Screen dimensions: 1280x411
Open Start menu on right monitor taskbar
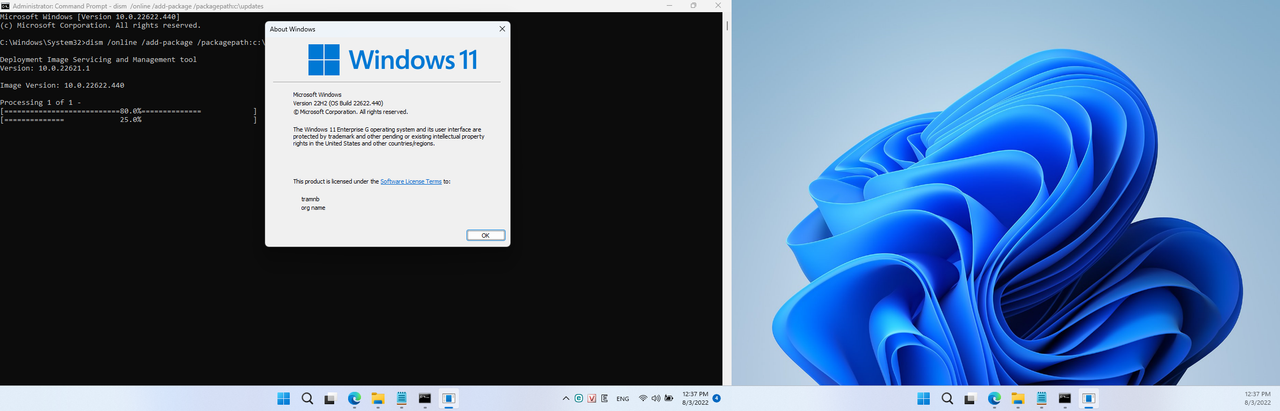924,398
